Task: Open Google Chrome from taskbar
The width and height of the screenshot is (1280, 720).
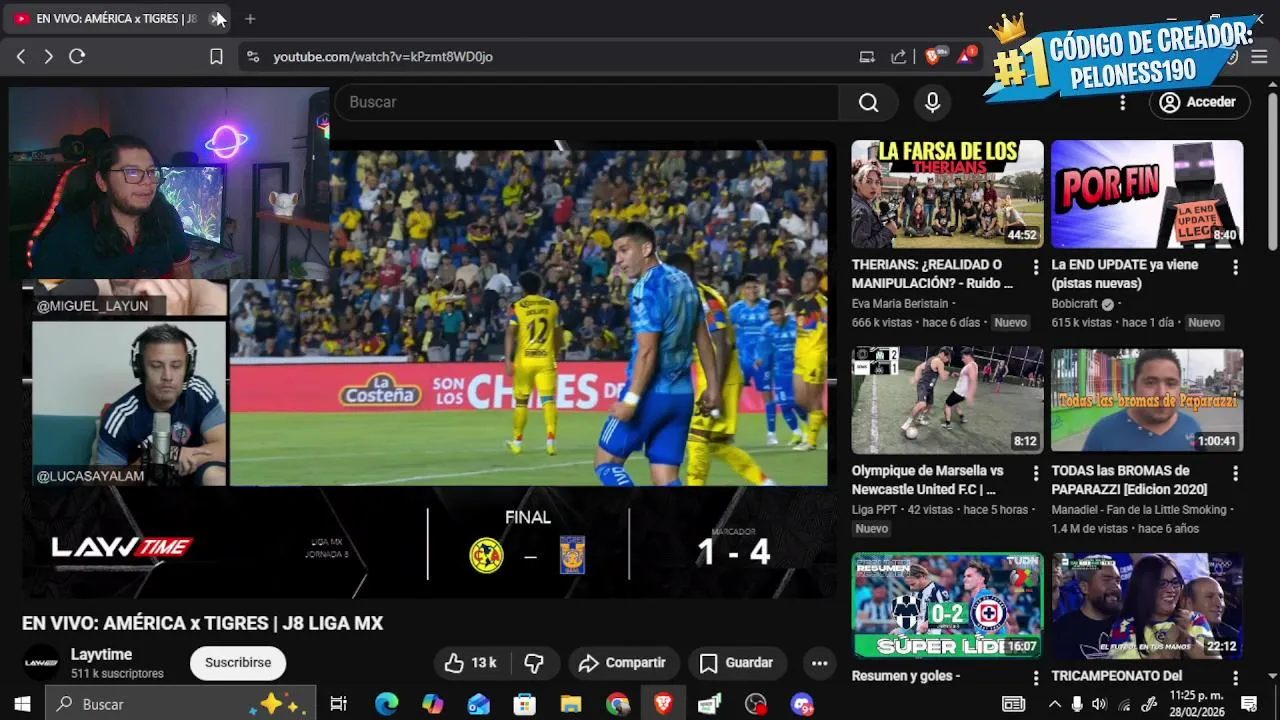Action: 617,704
